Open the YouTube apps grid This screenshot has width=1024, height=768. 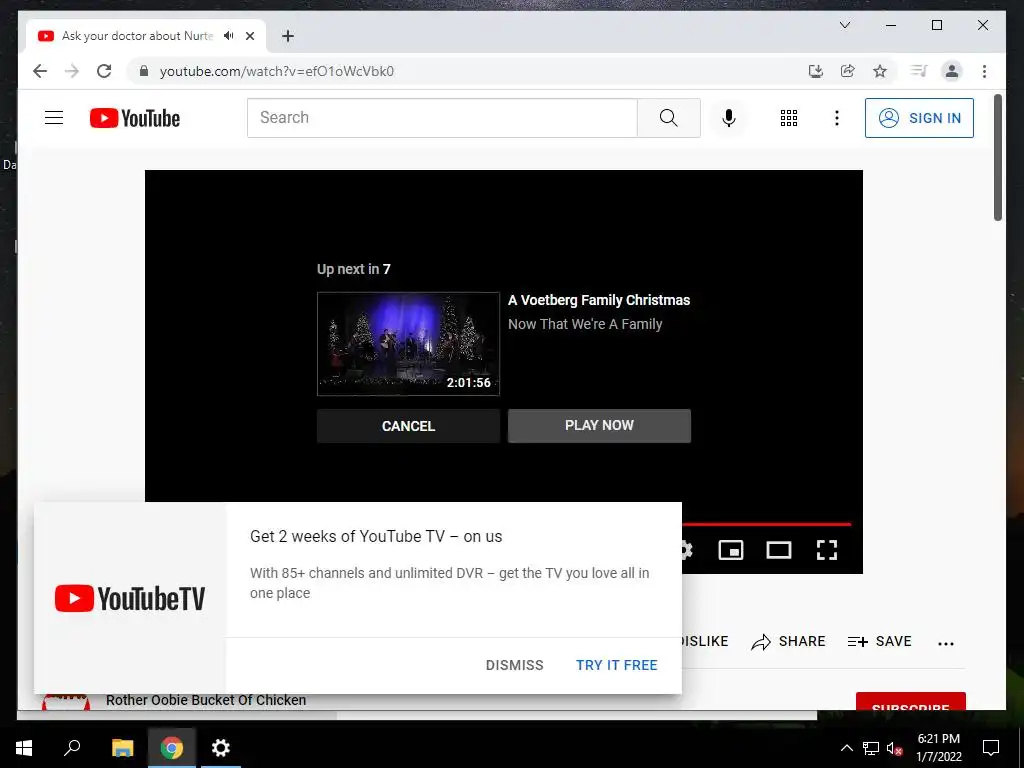point(788,118)
